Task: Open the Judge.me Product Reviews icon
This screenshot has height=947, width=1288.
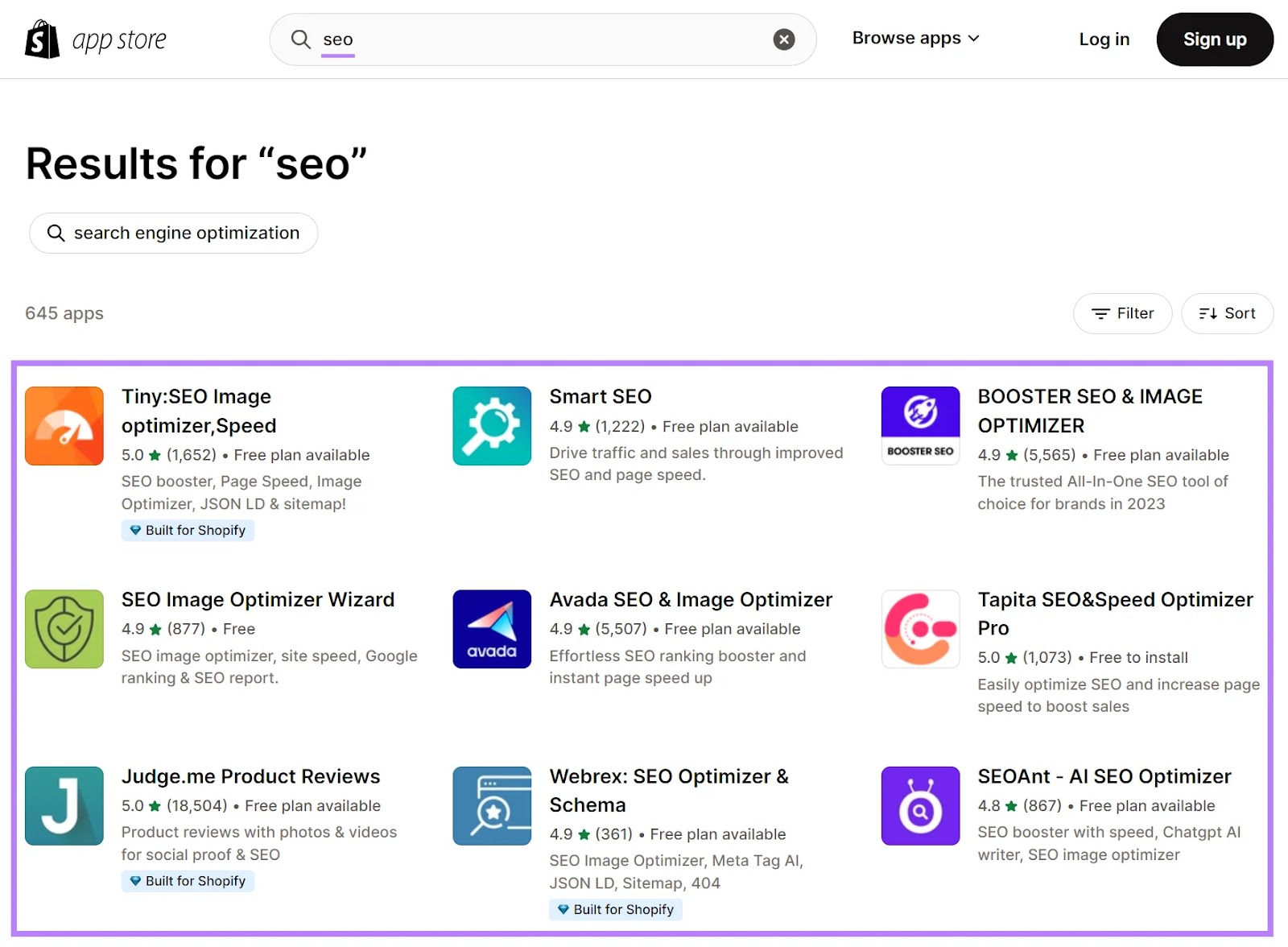Action: pos(64,806)
